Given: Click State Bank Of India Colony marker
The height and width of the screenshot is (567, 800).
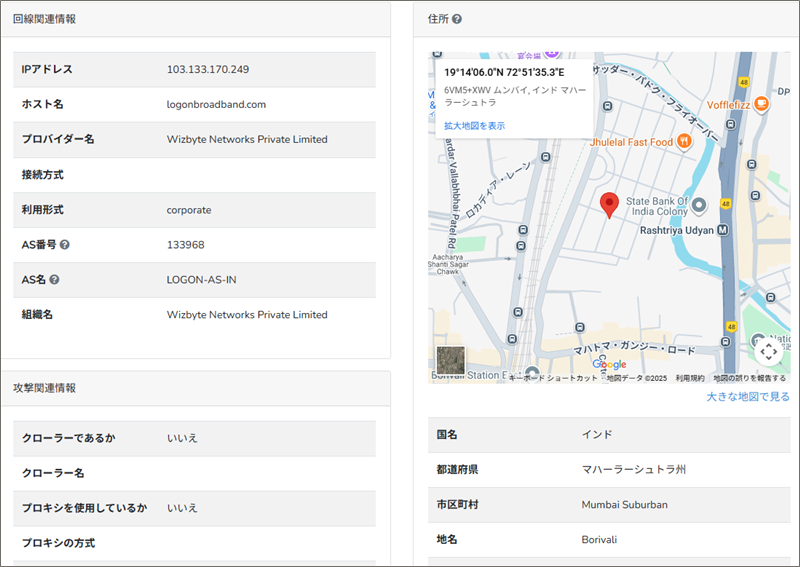Looking at the screenshot, I should (x=700, y=205).
